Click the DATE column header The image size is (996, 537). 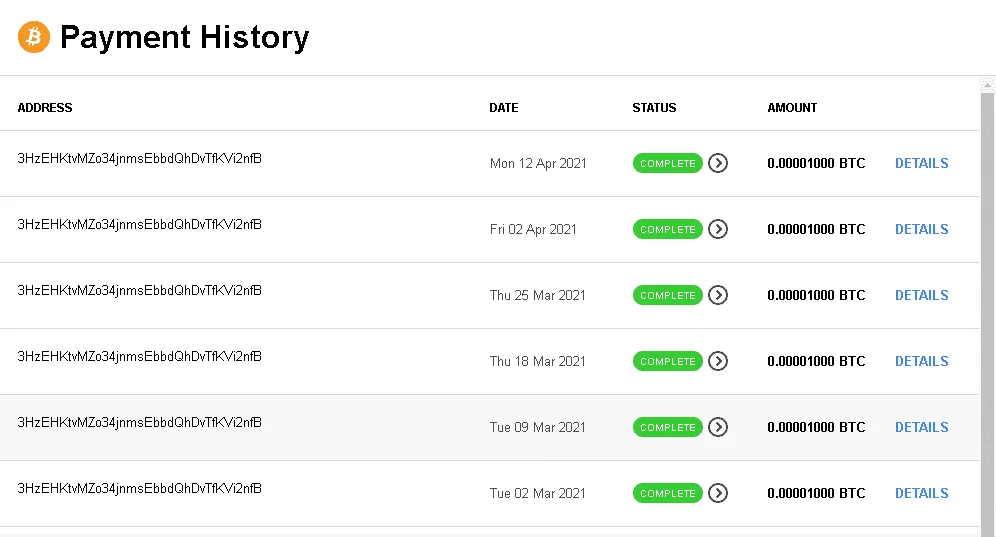(x=504, y=108)
